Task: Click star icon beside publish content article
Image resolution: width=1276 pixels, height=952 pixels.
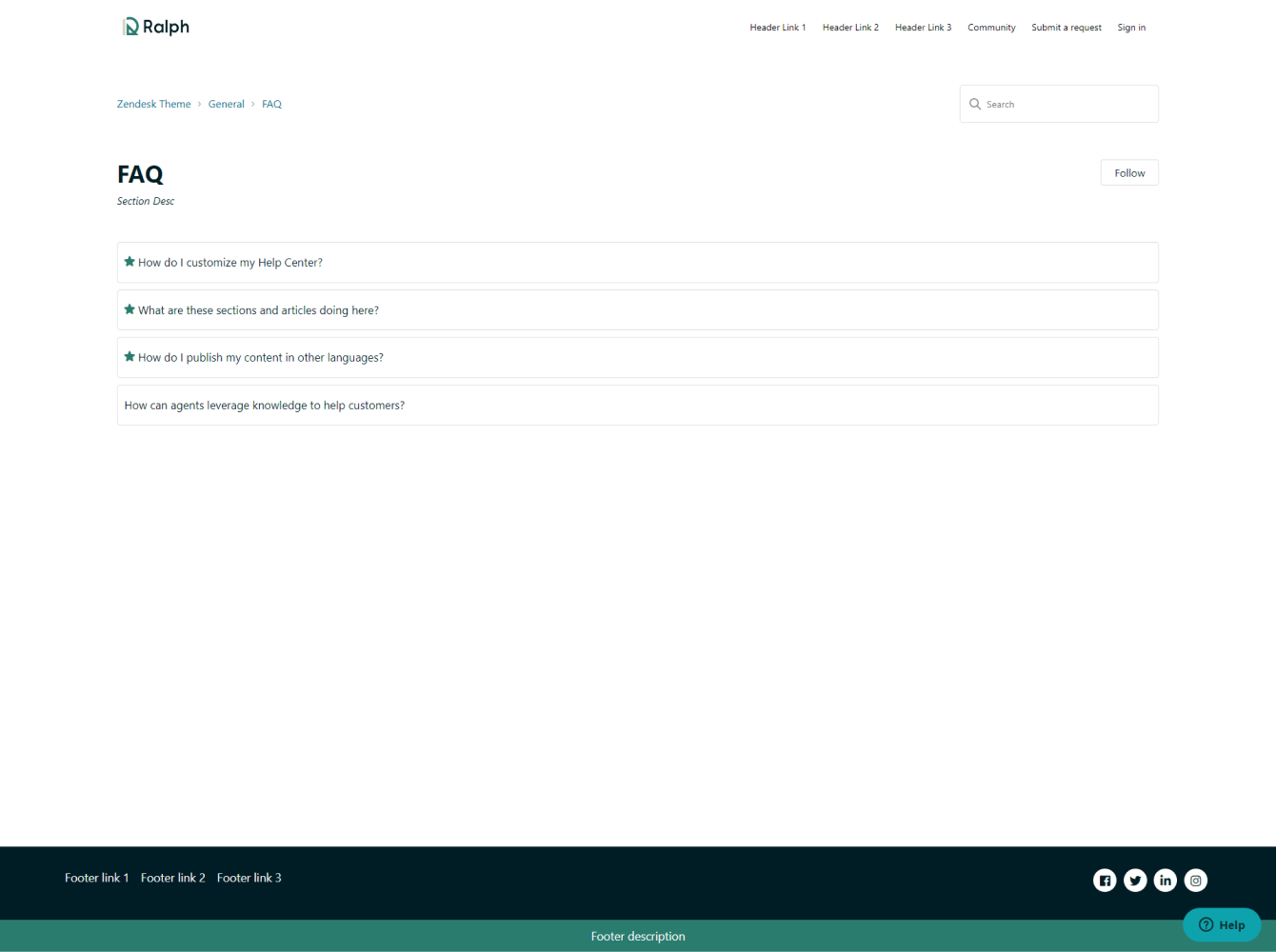Action: coord(130,357)
